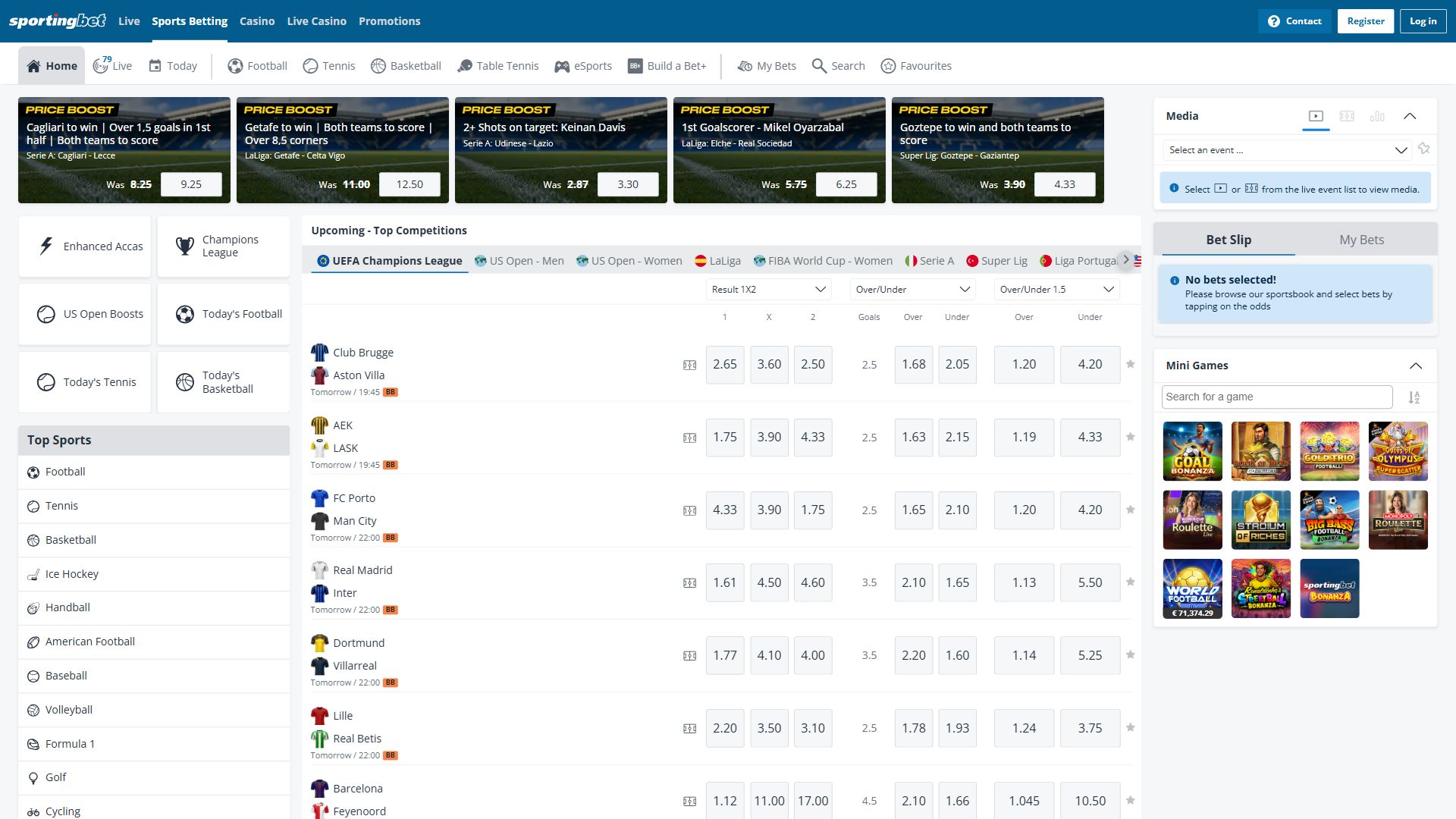Image resolution: width=1456 pixels, height=819 pixels.
Task: Open the Goal Bonanza mini game thumbnail
Action: (1192, 451)
